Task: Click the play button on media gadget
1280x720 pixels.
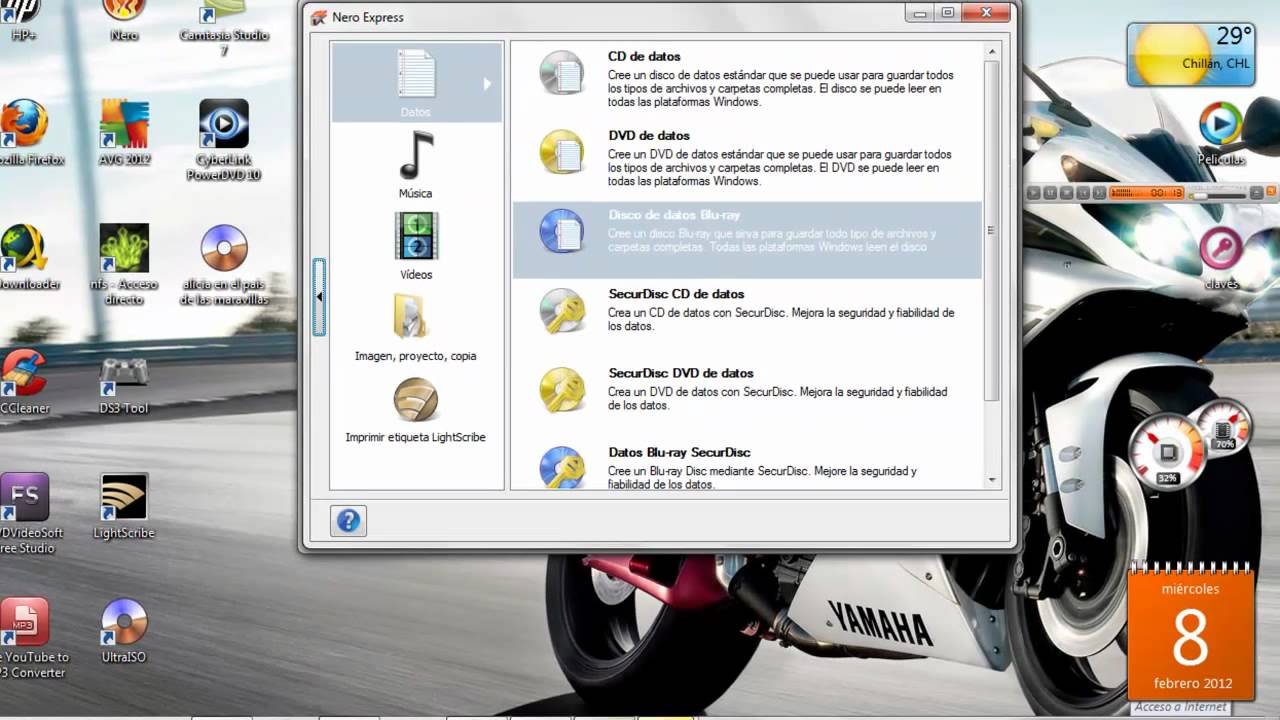Action: pos(1034,193)
